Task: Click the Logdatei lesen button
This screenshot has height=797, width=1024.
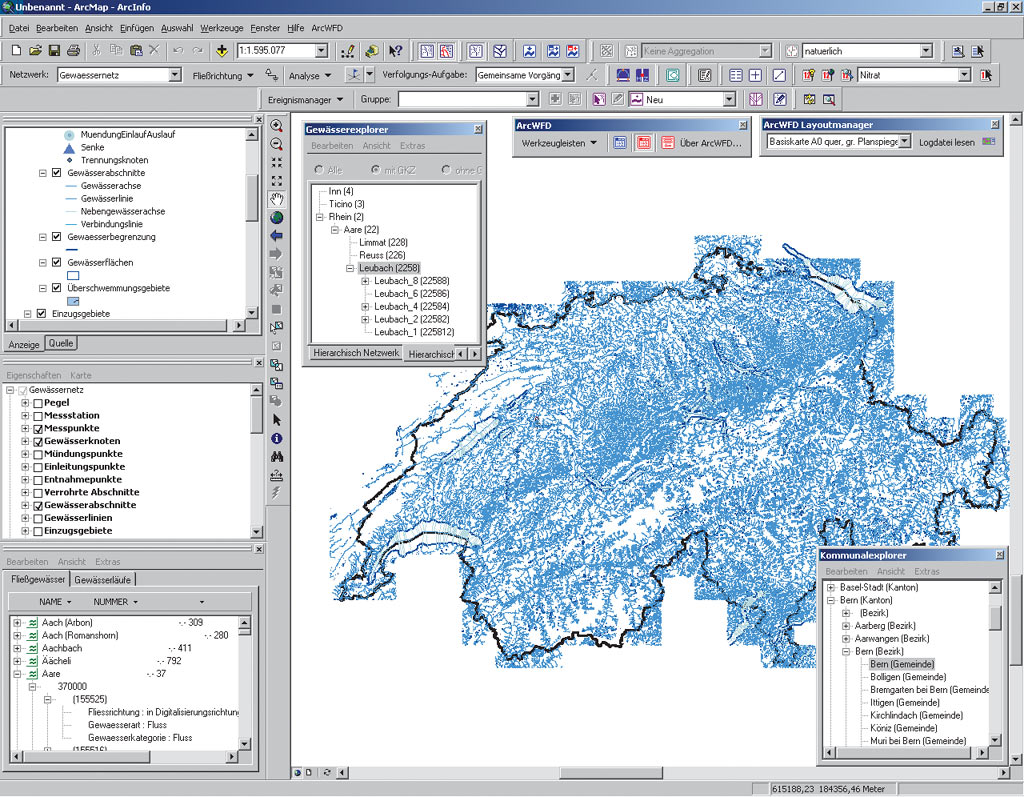Action: click(x=947, y=143)
